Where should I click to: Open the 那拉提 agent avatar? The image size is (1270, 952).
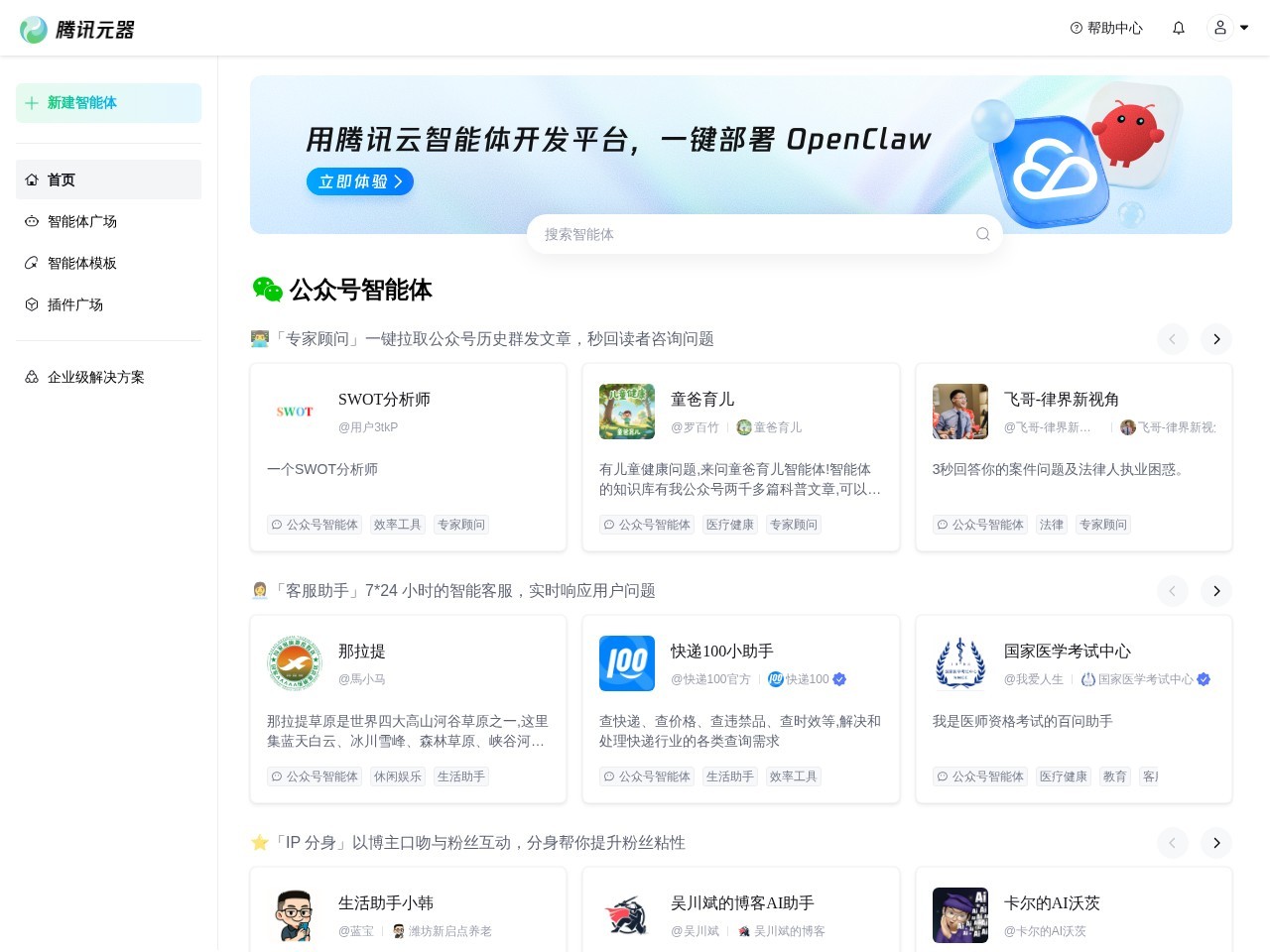click(x=295, y=663)
